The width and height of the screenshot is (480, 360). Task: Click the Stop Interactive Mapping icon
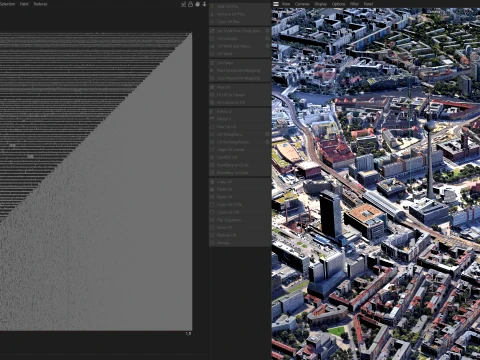212,78
